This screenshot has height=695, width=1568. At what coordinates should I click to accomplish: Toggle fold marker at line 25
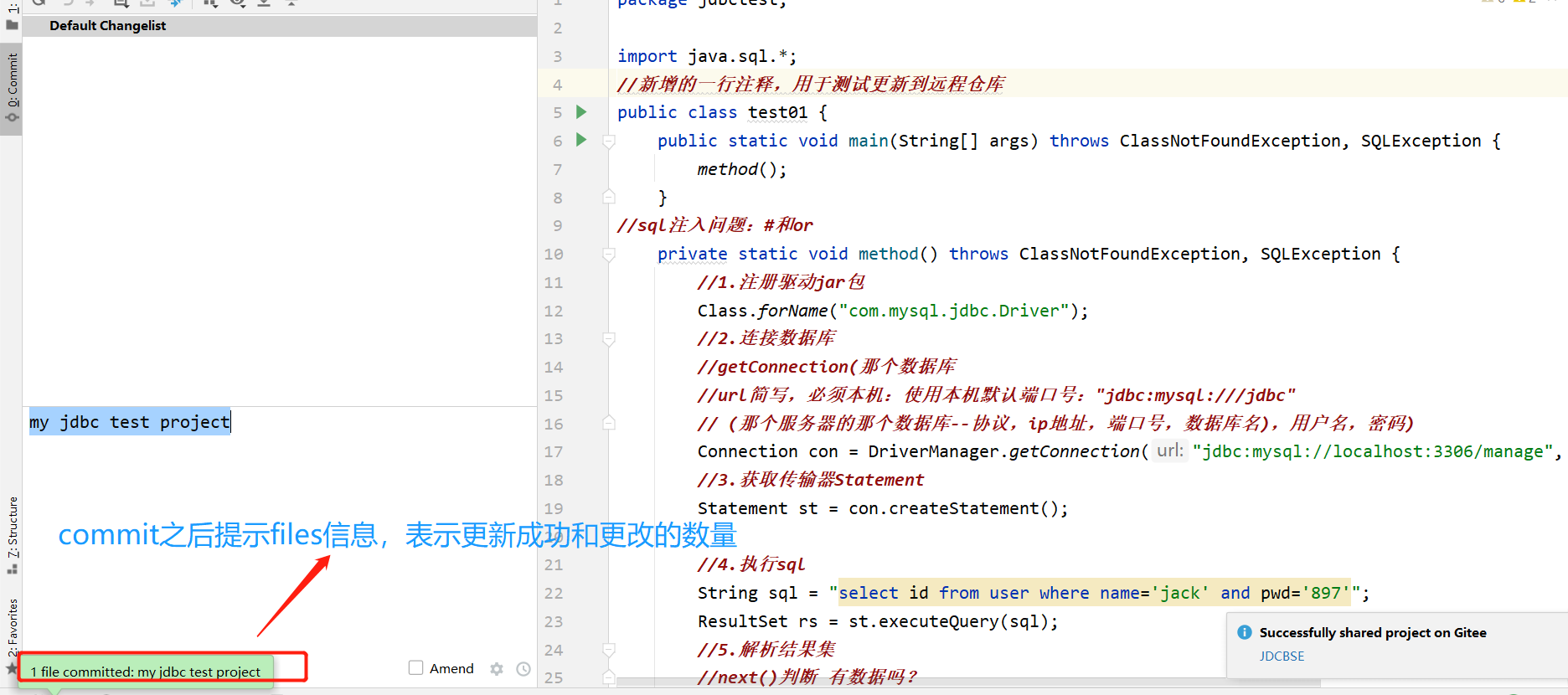609,677
